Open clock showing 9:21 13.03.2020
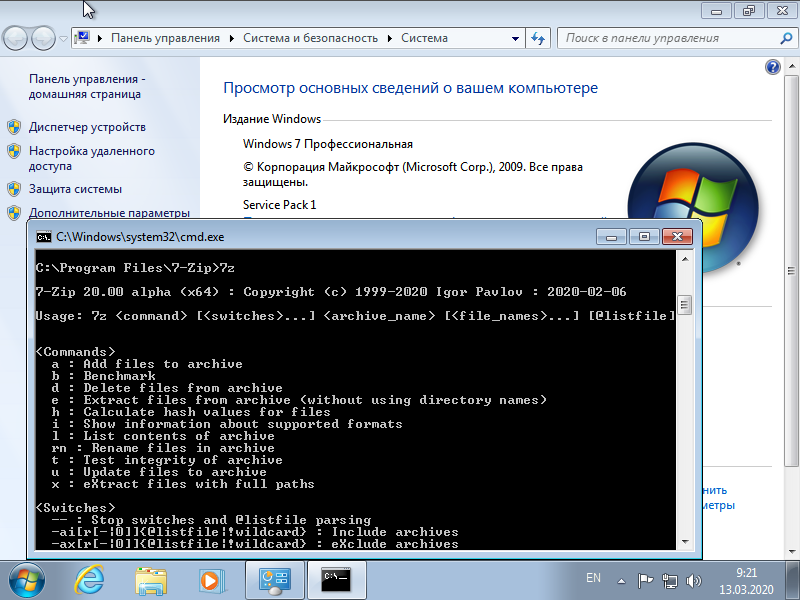This screenshot has height=600, width=800. pyautogui.click(x=746, y=581)
